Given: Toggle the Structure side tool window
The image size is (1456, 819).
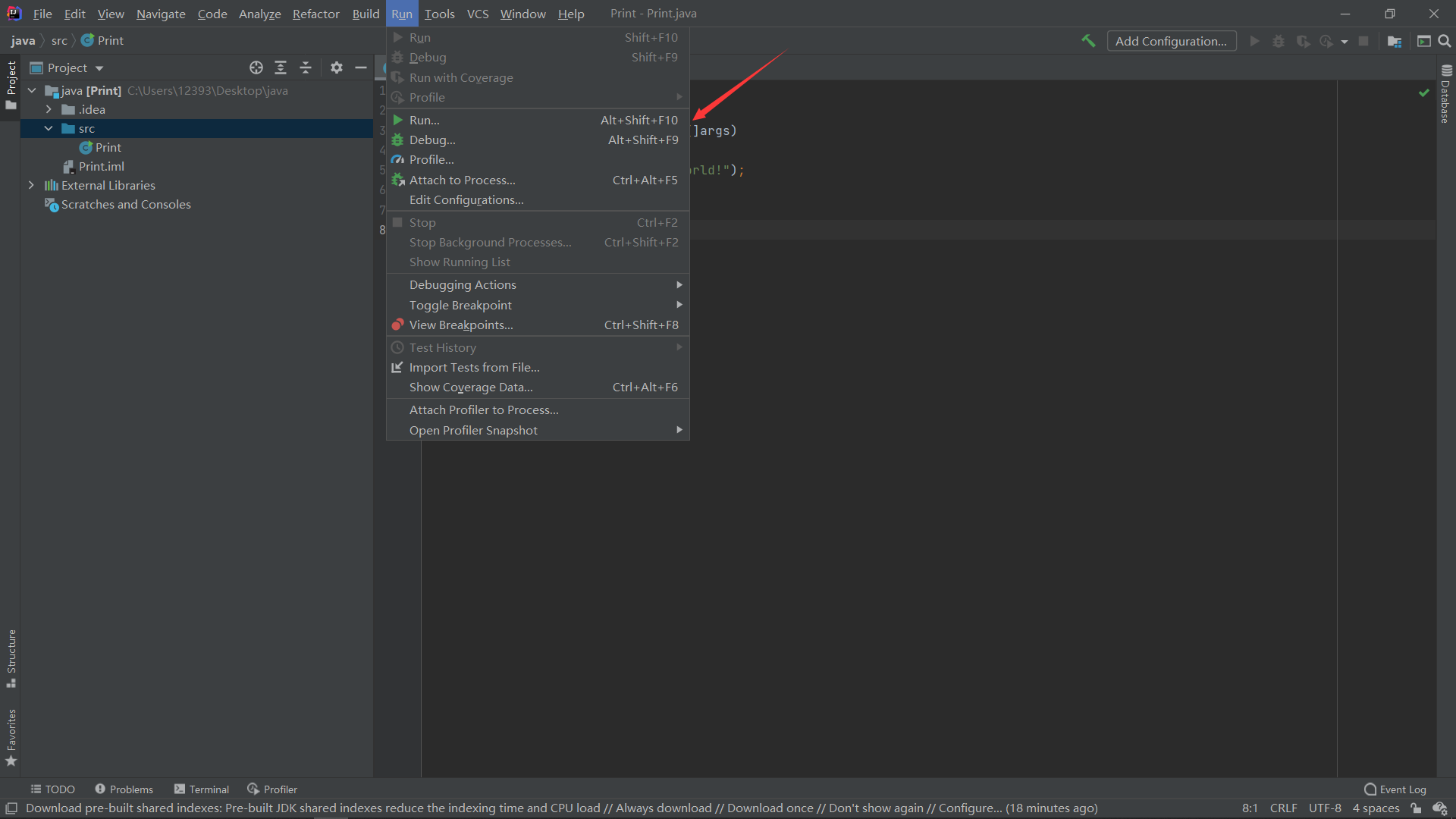Looking at the screenshot, I should 11,657.
